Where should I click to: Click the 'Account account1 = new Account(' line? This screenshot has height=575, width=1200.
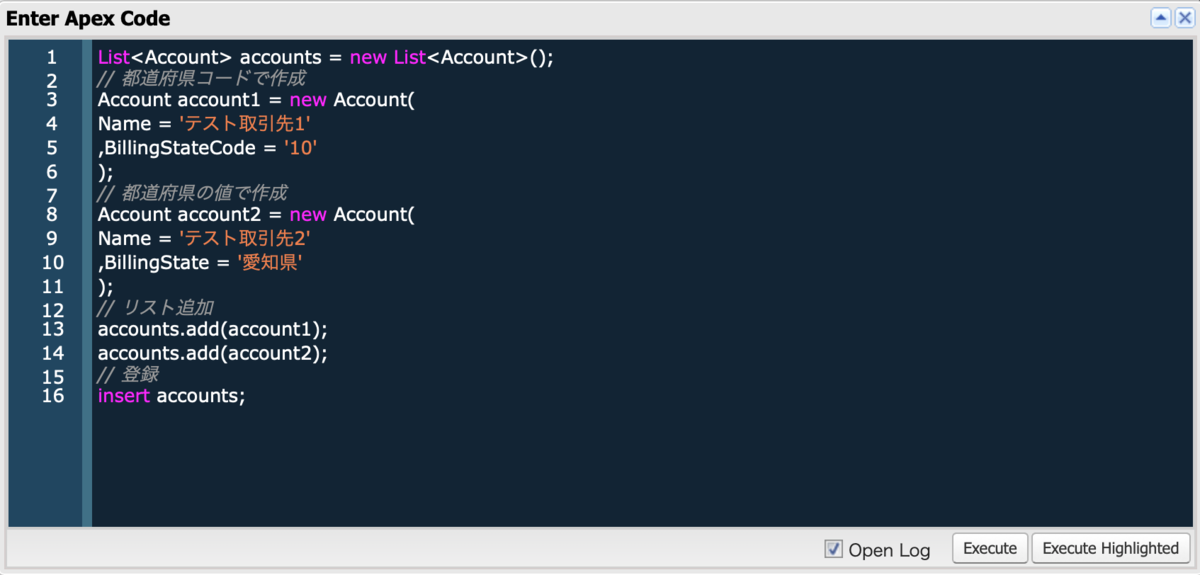coord(255,100)
